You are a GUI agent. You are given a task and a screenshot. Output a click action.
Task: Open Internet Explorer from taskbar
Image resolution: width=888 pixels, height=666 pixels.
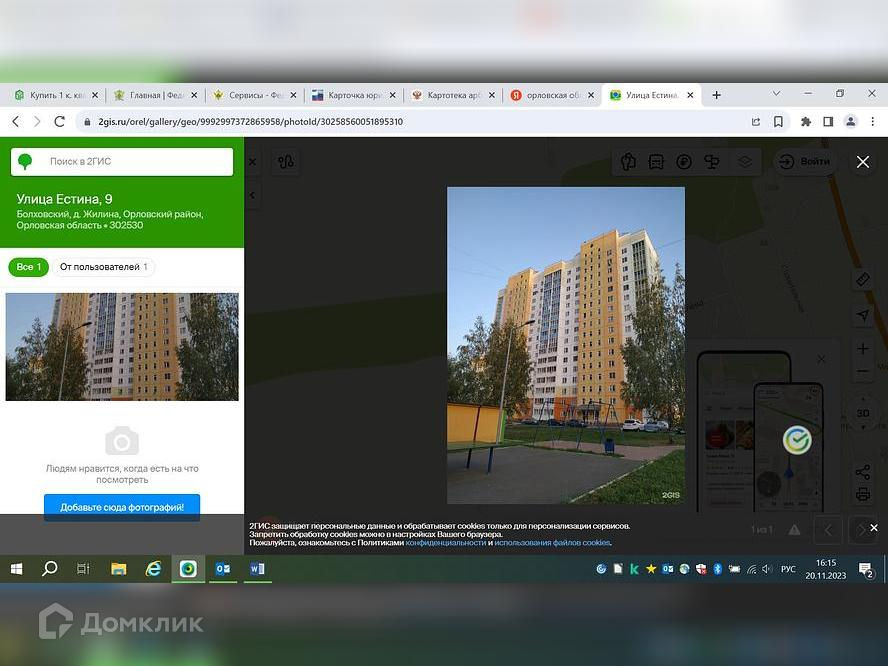pyautogui.click(x=153, y=569)
